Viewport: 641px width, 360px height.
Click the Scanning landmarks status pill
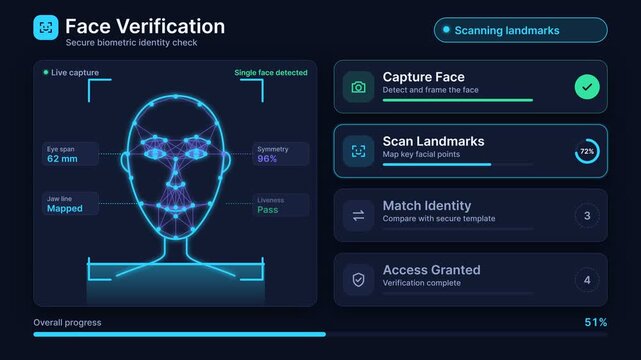[520, 30]
